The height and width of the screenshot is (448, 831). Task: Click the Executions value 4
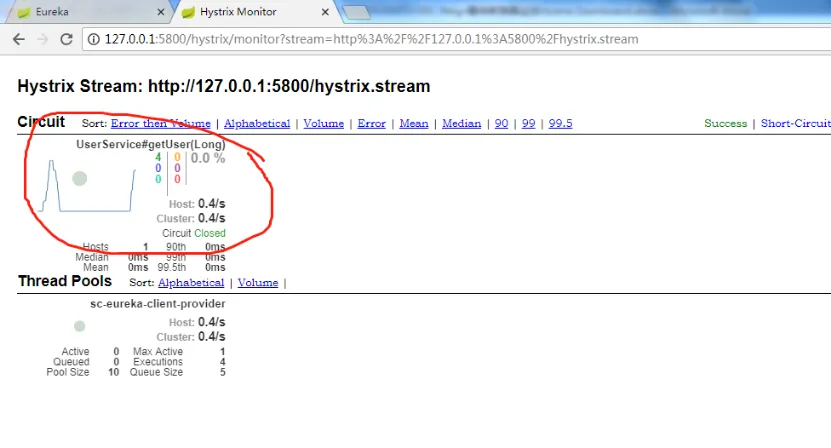(x=223, y=362)
